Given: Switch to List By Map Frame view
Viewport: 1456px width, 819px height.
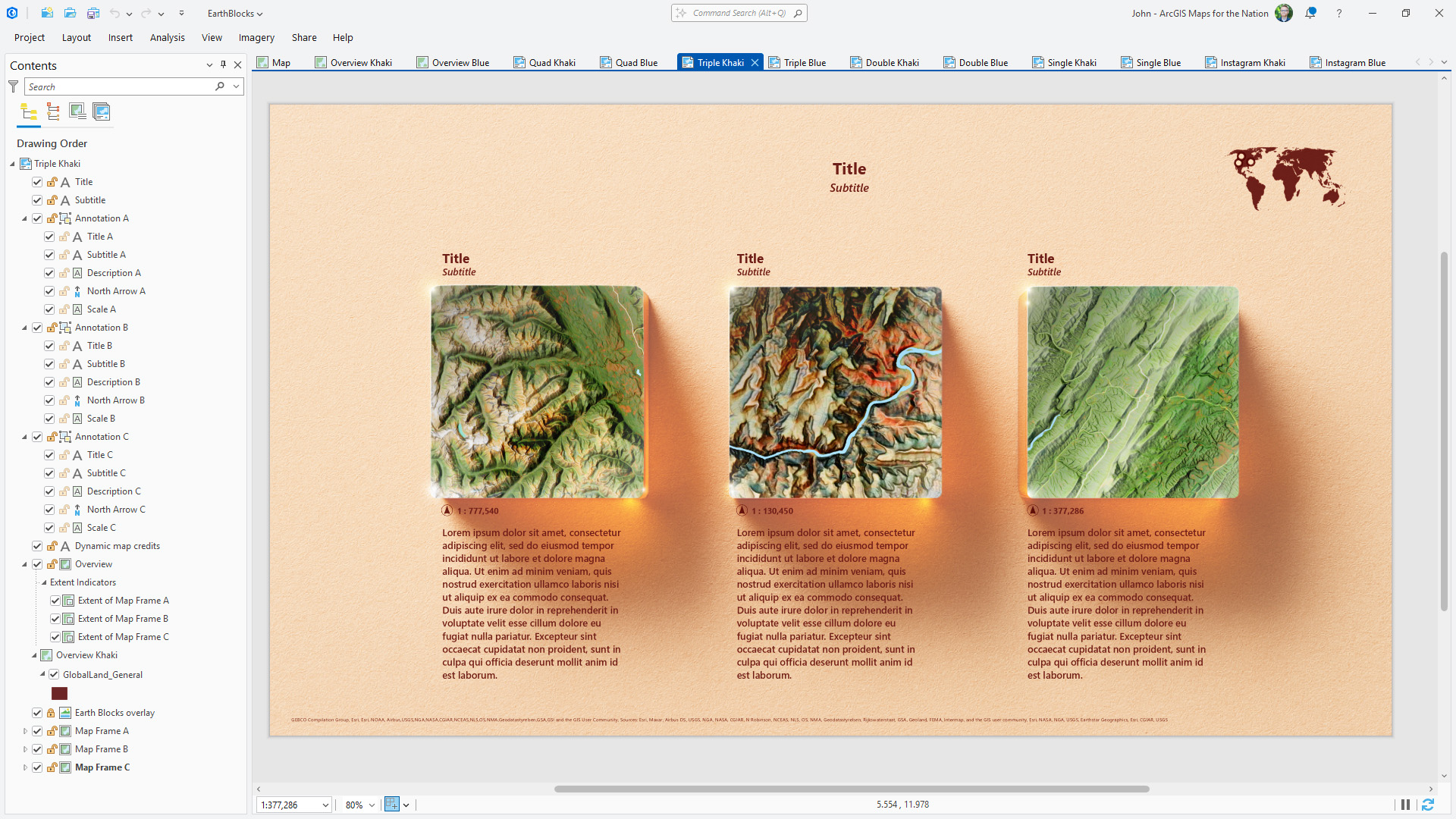Looking at the screenshot, I should [77, 112].
